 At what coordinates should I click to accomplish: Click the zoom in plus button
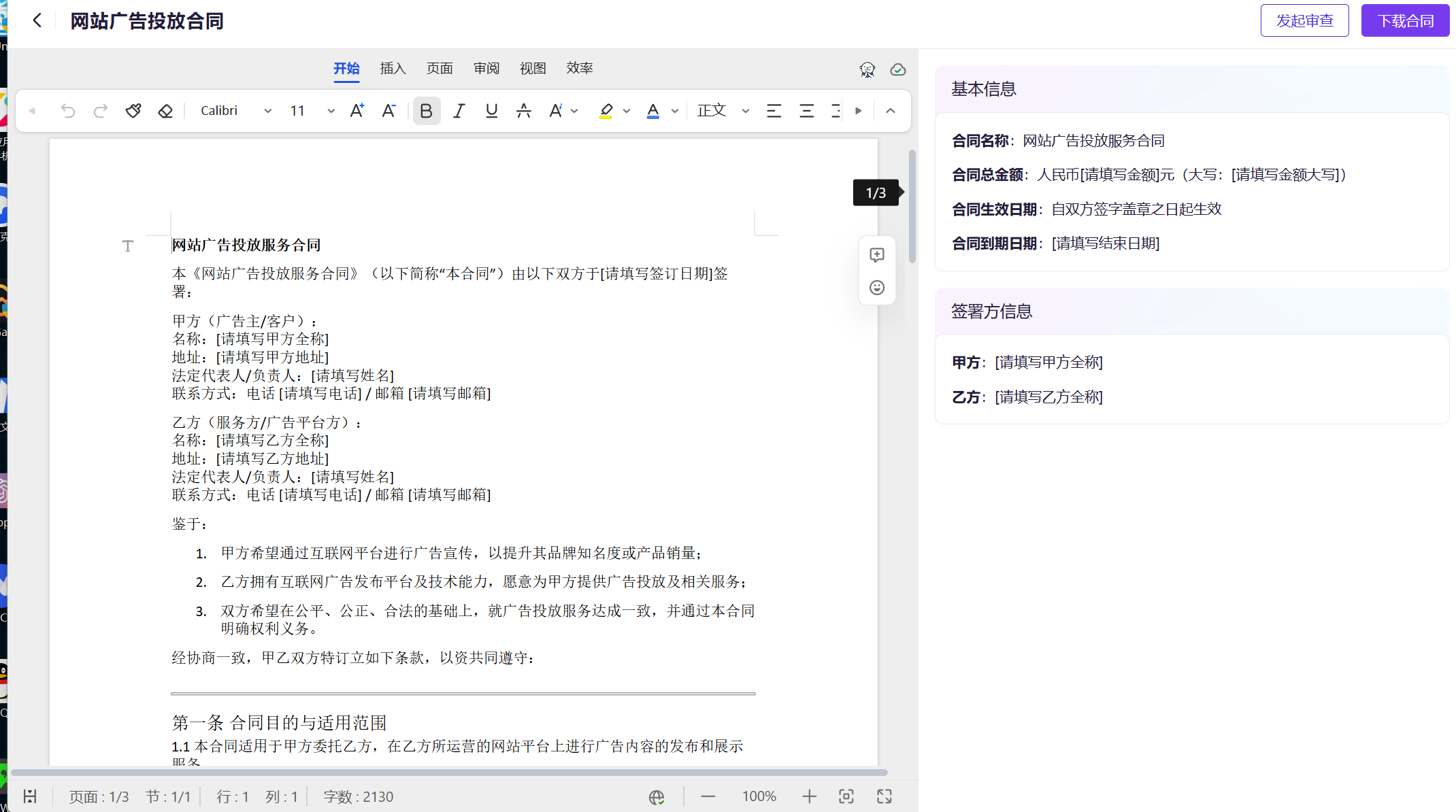tap(809, 796)
